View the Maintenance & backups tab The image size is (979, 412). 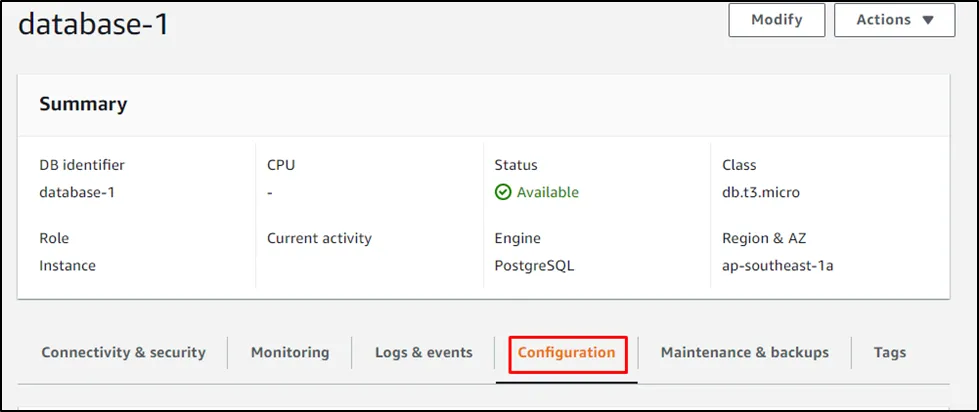coord(744,352)
